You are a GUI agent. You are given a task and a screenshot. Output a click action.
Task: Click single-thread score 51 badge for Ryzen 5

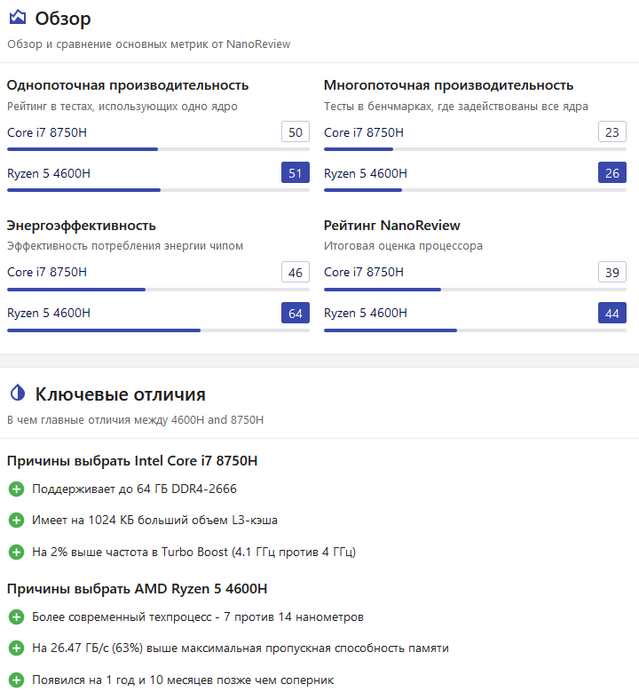pyautogui.click(x=295, y=173)
